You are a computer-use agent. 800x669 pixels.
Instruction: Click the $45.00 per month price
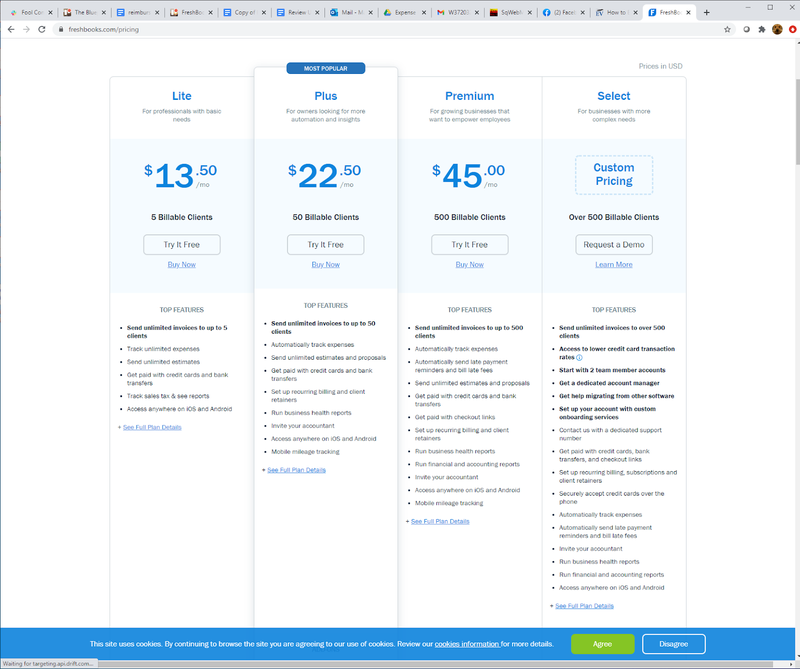pyautogui.click(x=468, y=176)
